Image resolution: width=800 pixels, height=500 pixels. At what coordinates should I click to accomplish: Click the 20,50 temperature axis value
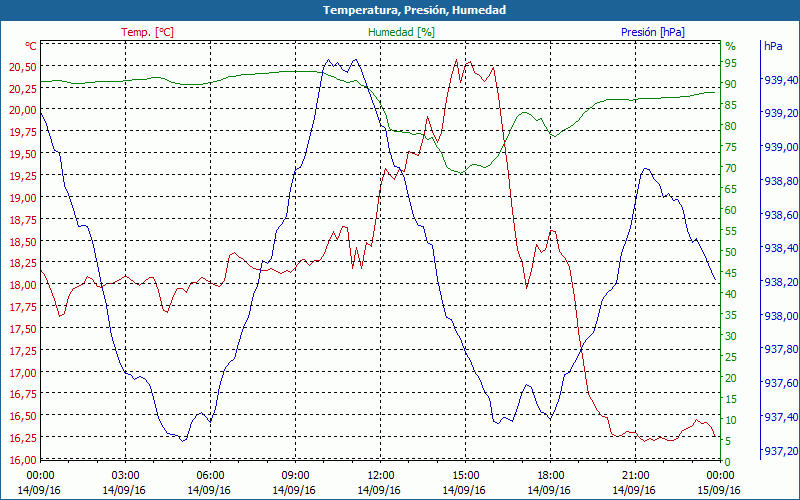23,67
